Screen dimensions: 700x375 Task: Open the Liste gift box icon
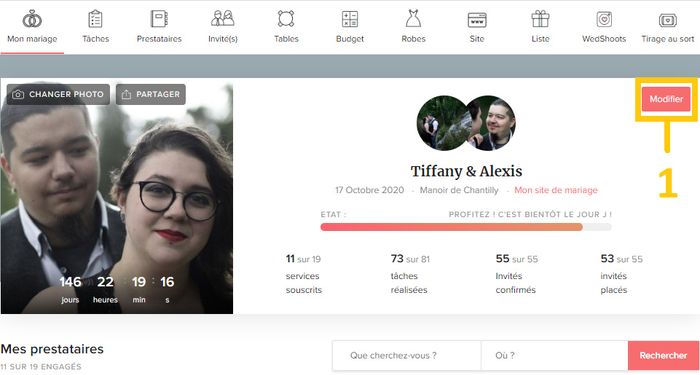click(x=541, y=19)
